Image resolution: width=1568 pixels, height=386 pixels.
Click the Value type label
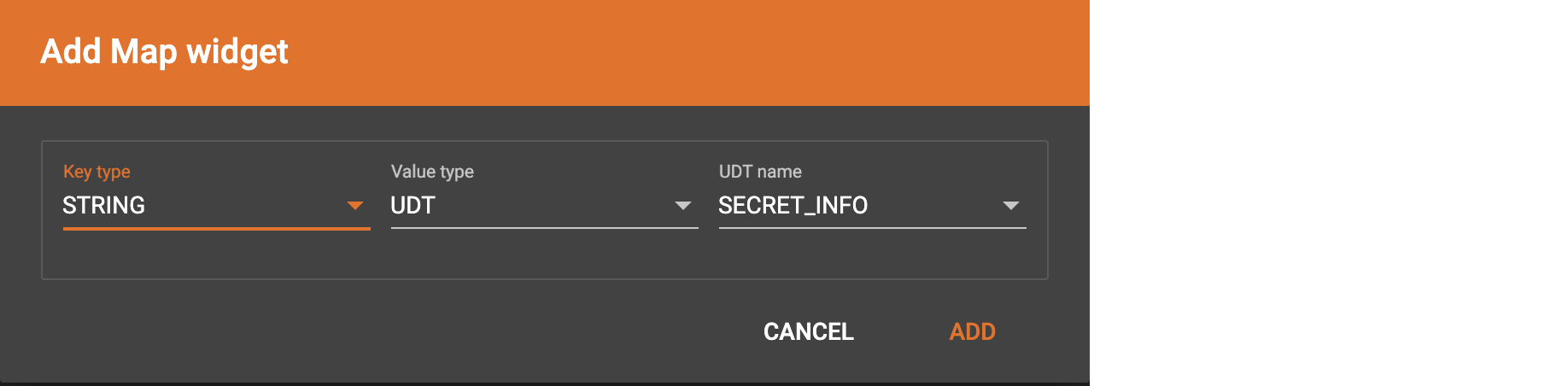point(432,172)
